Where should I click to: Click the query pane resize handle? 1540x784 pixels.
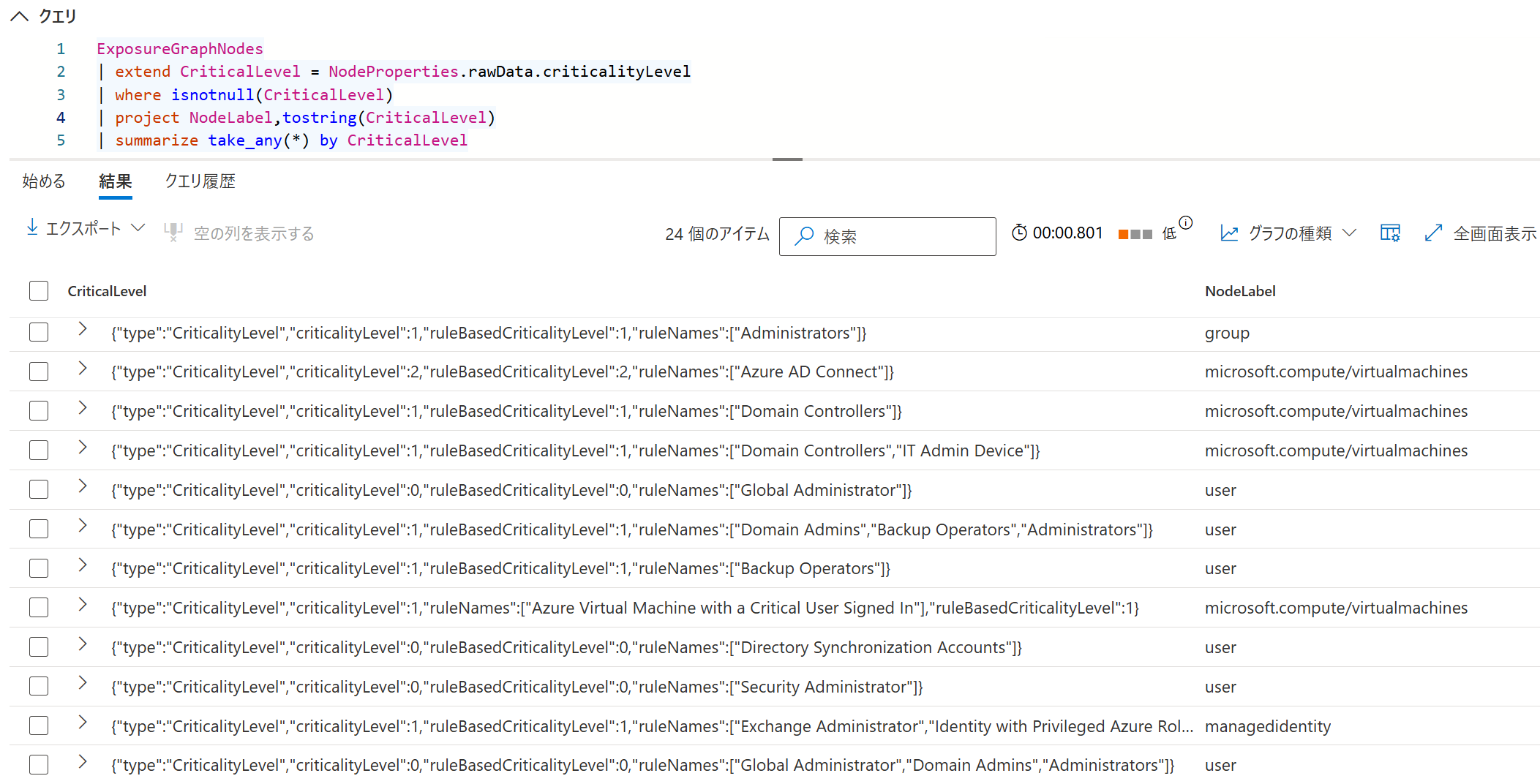(787, 159)
